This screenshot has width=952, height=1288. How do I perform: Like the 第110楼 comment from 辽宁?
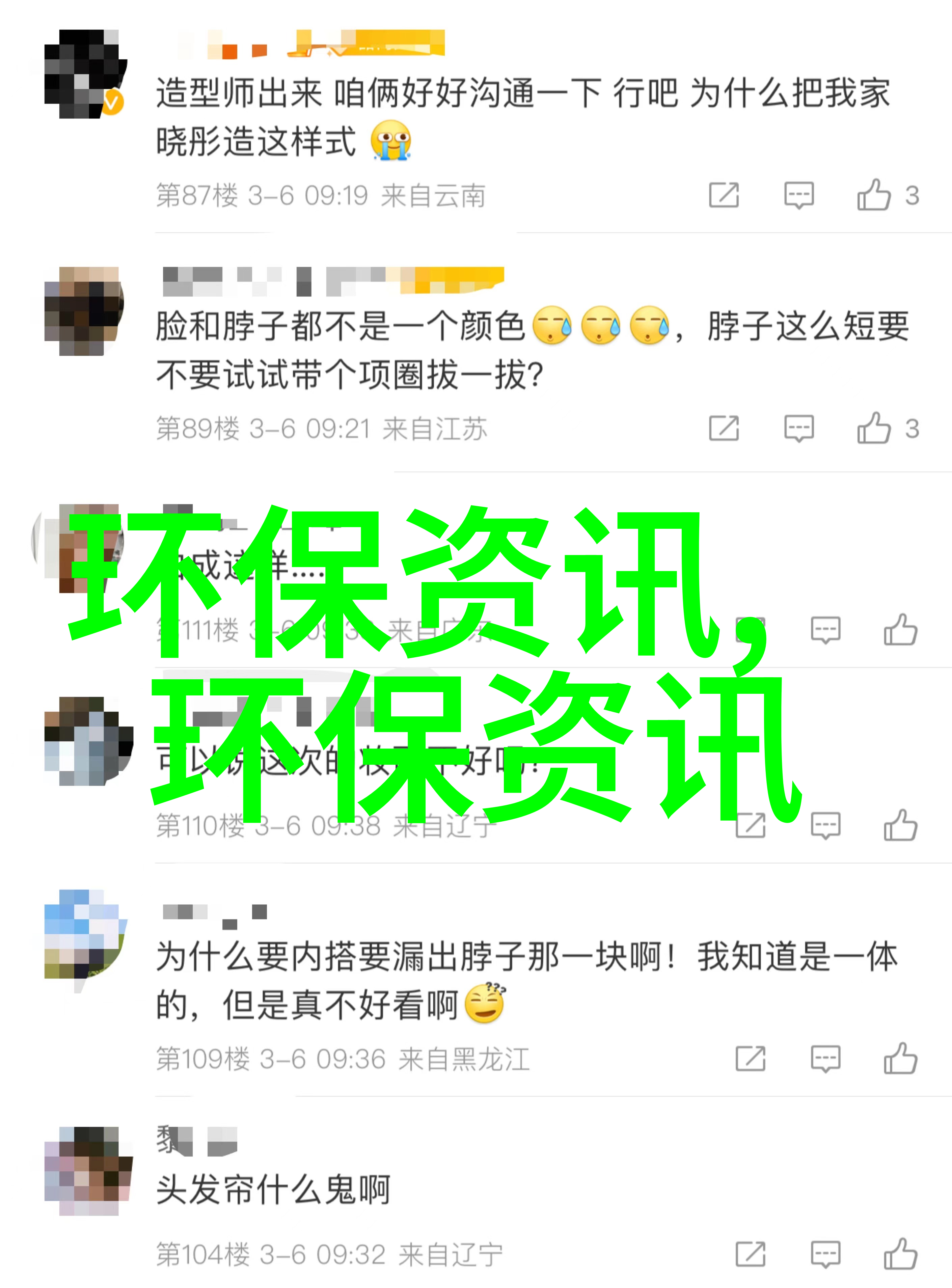click(x=900, y=825)
